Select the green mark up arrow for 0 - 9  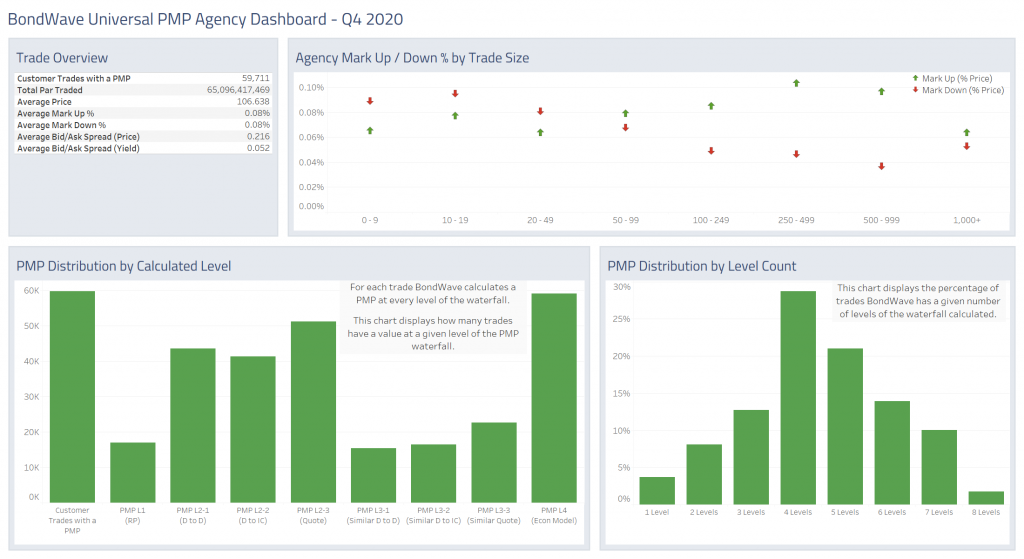coord(370,131)
